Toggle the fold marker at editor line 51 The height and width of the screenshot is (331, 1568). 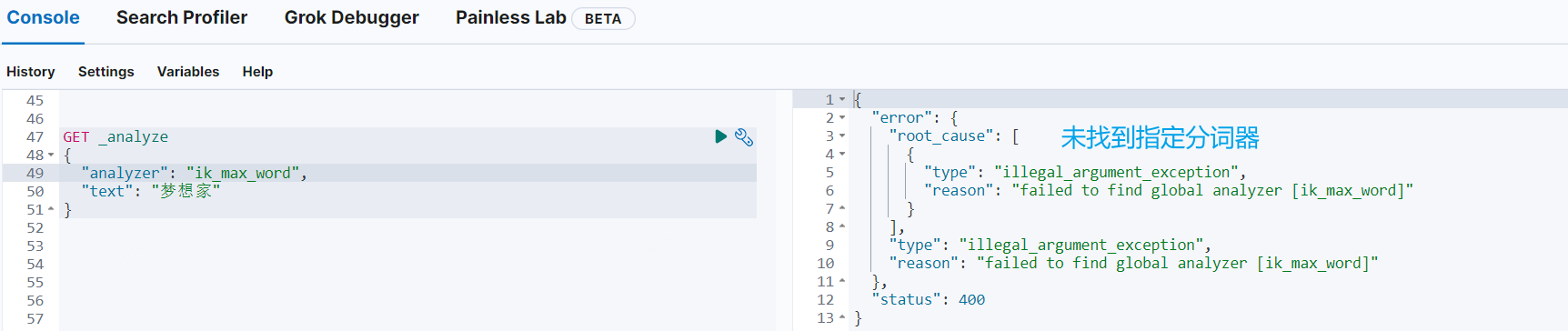click(51, 209)
